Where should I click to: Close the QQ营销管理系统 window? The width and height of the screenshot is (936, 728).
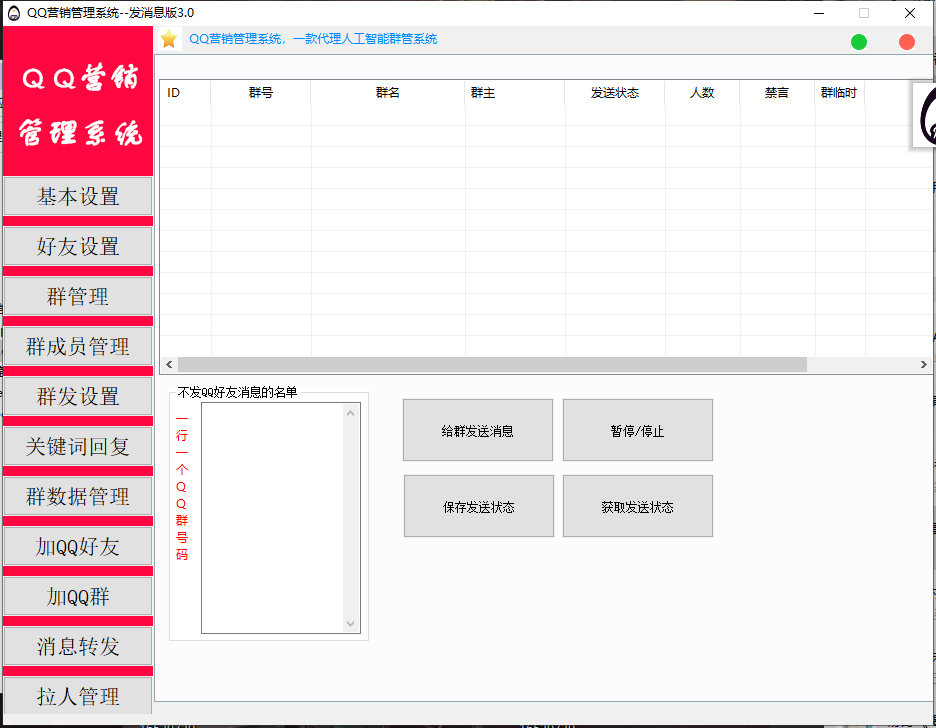(910, 13)
